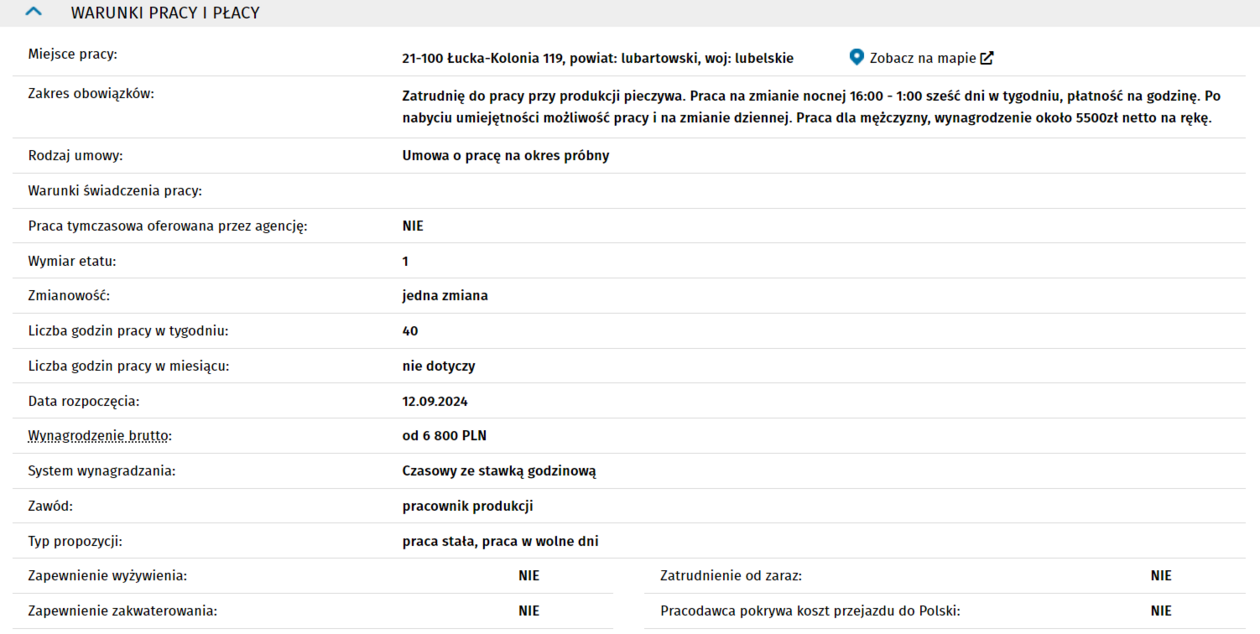
Task: Click the praca stała, praca w wolne dni value
Action: coord(500,541)
